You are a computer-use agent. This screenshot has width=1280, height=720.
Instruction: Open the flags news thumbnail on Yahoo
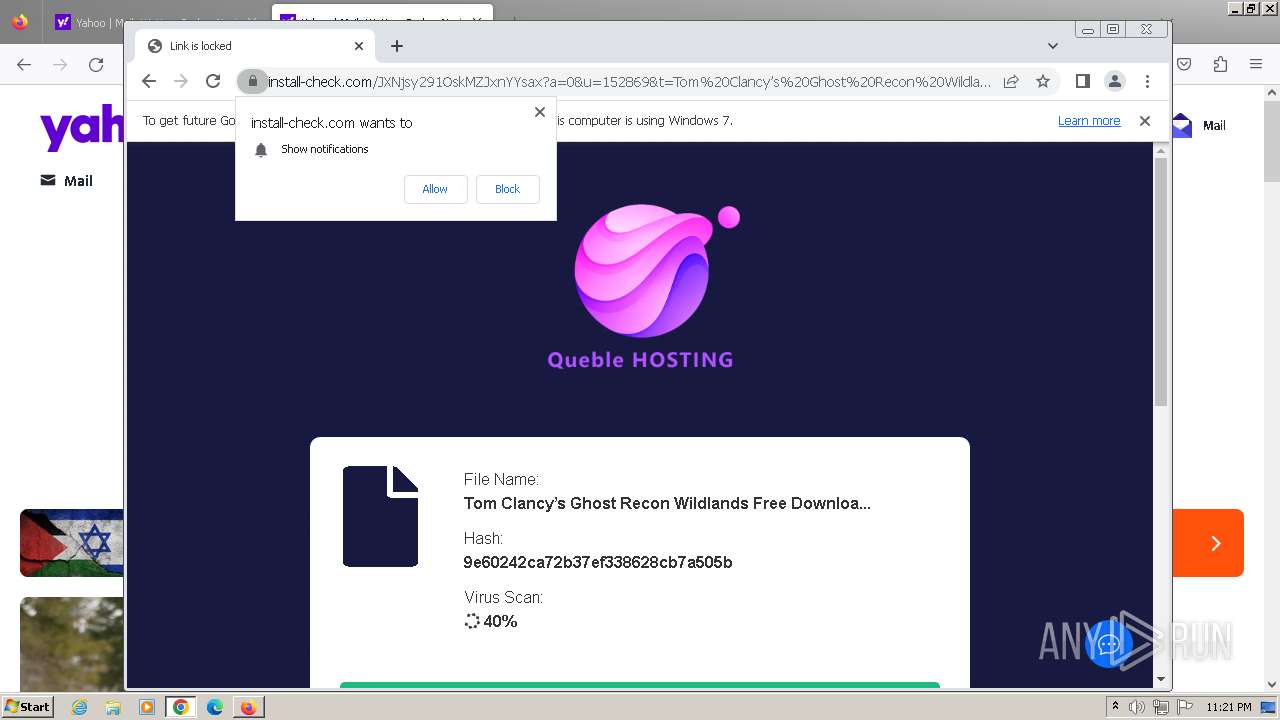point(72,543)
